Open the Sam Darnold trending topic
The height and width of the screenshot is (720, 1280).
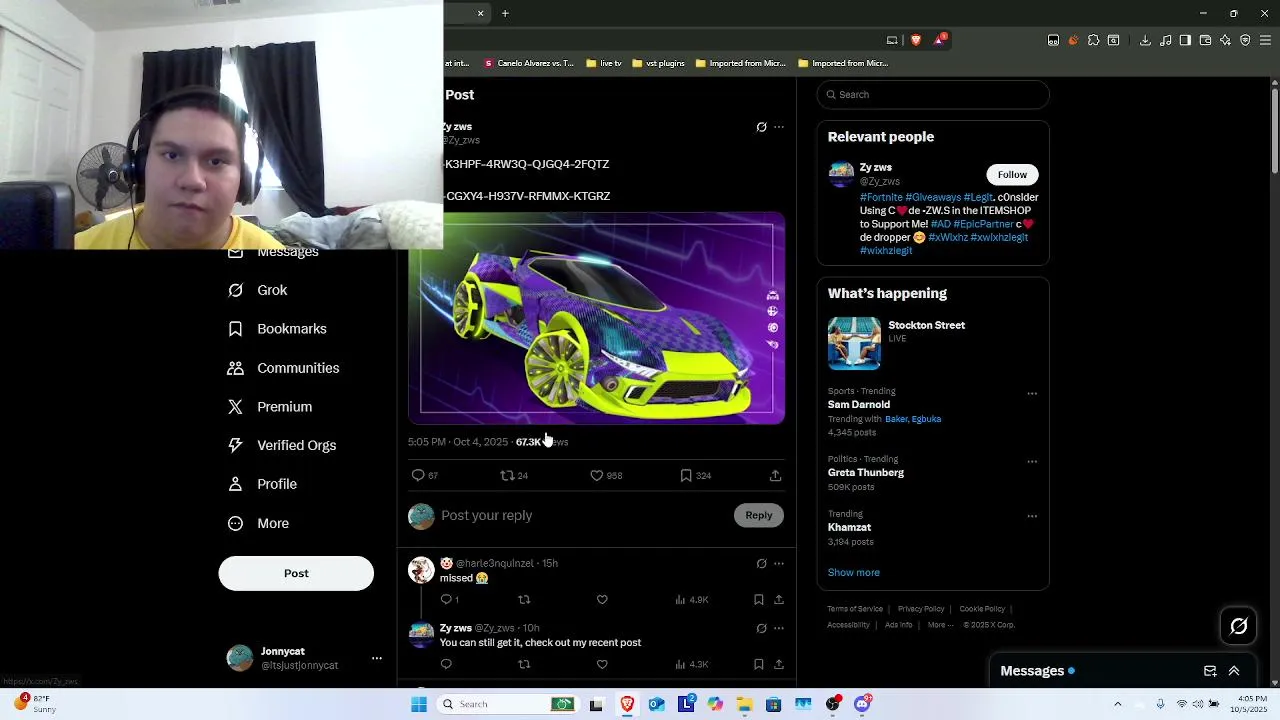858,405
